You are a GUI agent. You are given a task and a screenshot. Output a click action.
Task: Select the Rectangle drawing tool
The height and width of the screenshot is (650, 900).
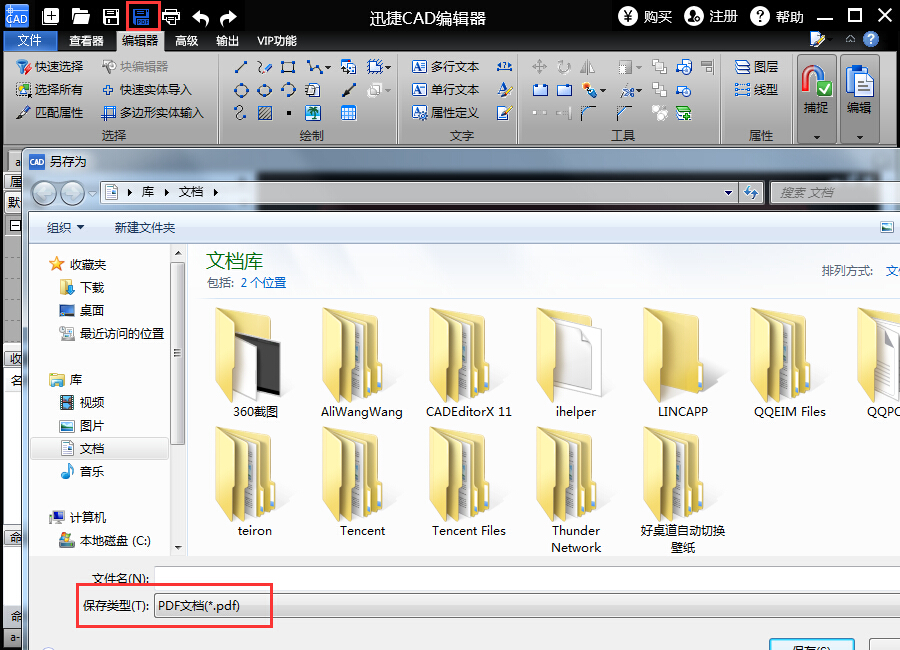[x=288, y=67]
